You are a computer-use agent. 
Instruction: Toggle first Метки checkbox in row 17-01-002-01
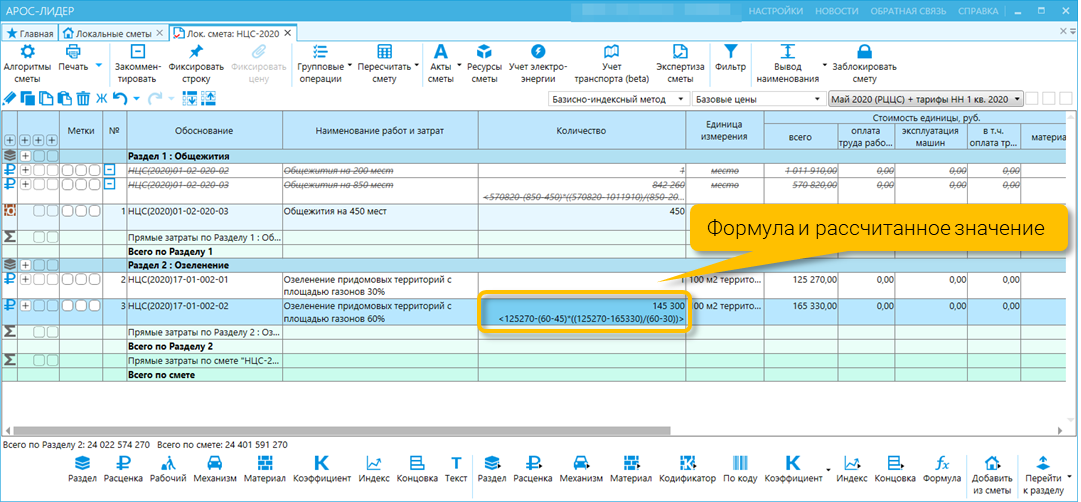[68, 279]
